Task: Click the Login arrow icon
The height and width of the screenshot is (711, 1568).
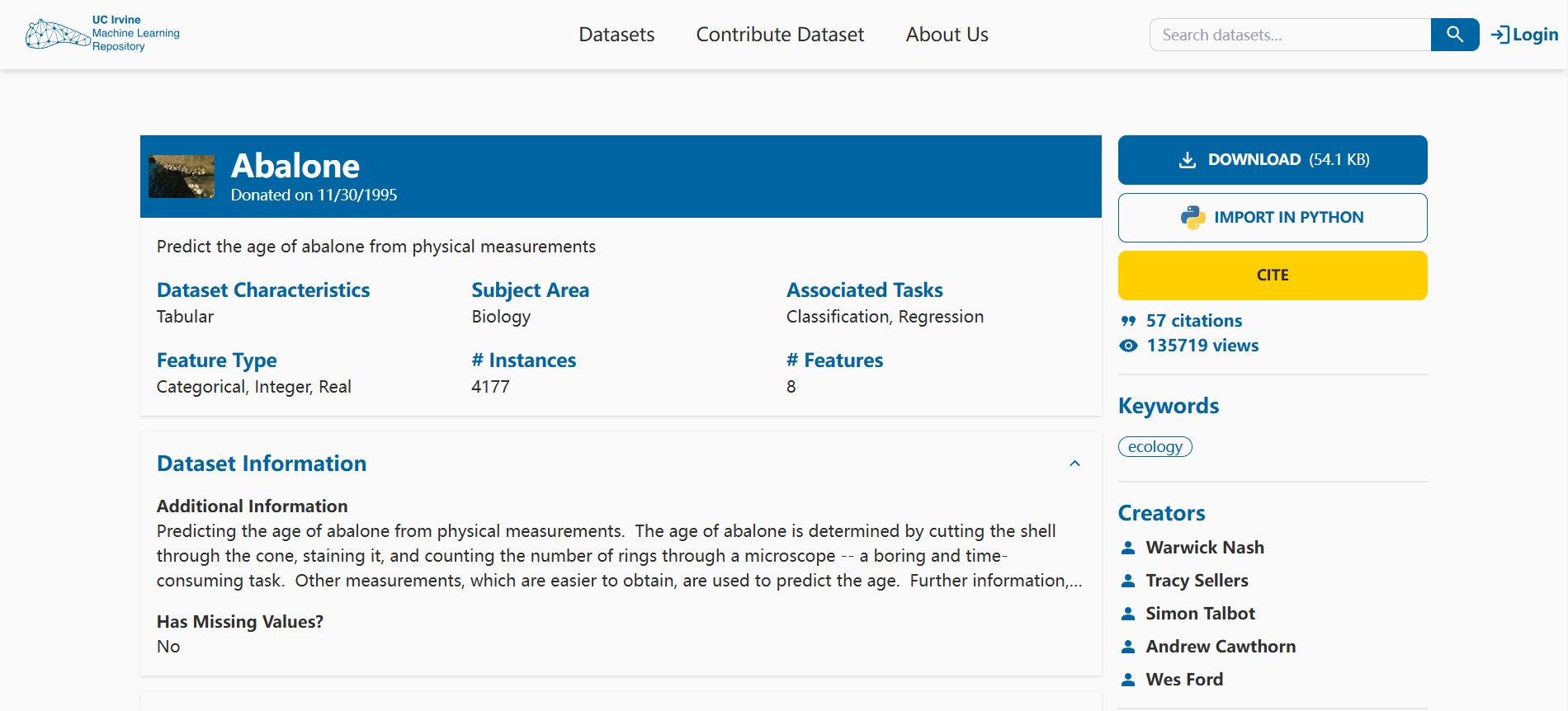Action: tap(1500, 35)
